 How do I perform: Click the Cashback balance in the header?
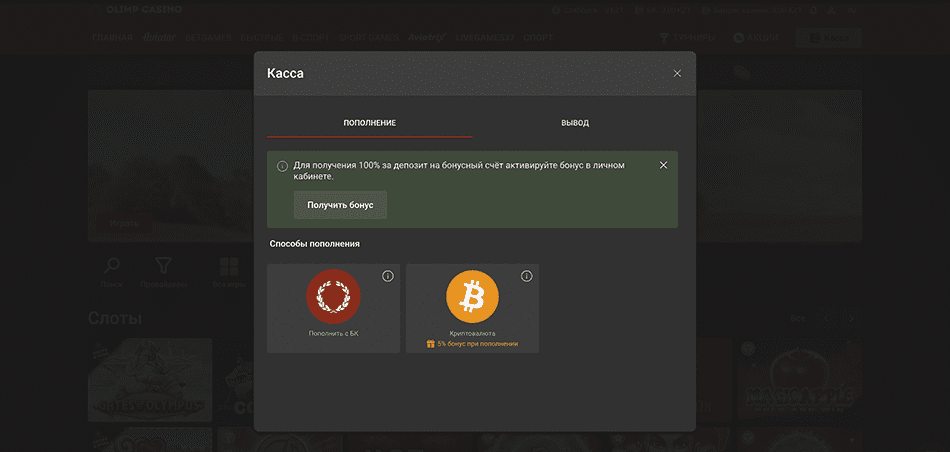(588, 10)
